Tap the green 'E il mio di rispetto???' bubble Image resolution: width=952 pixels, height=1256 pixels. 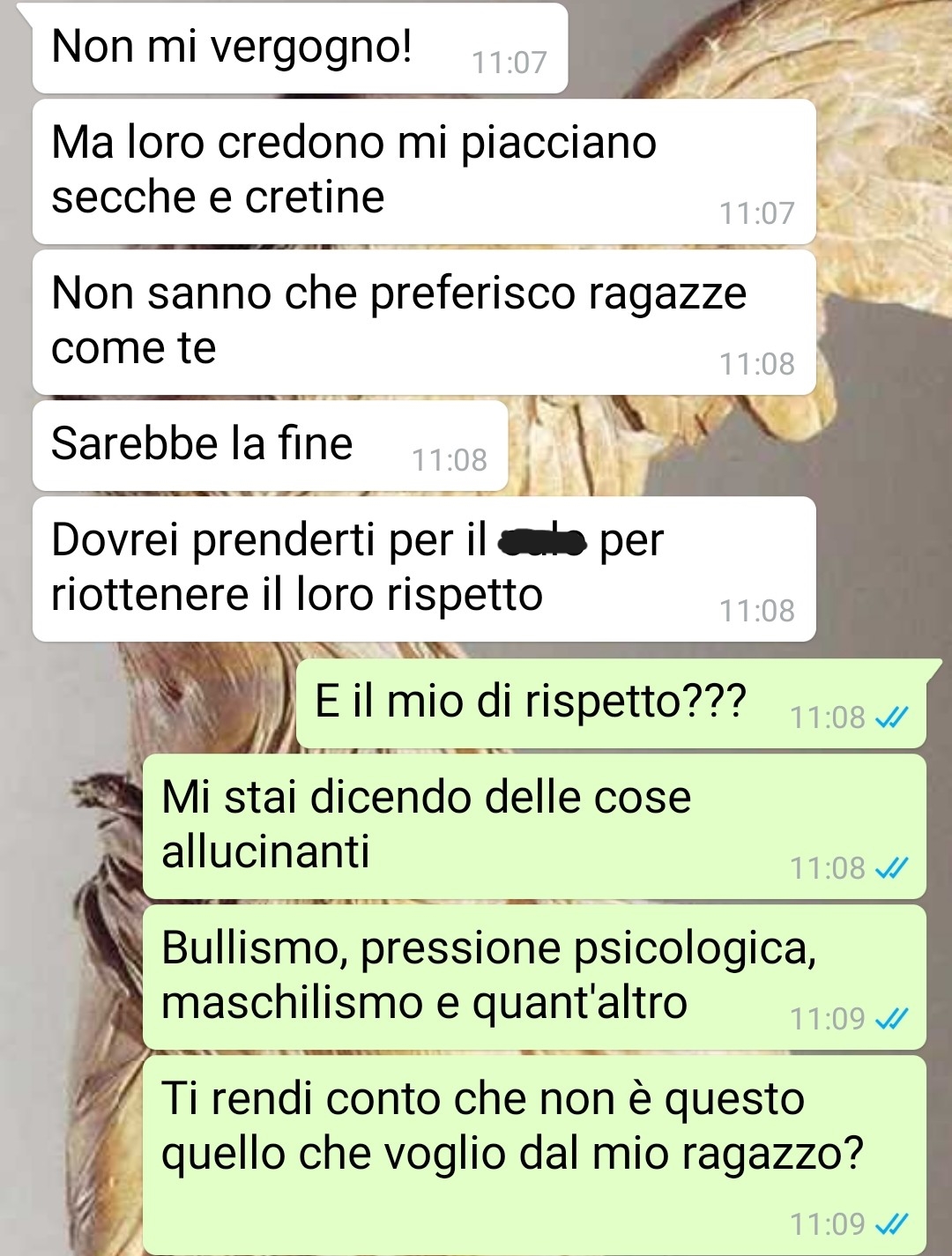click(x=611, y=703)
